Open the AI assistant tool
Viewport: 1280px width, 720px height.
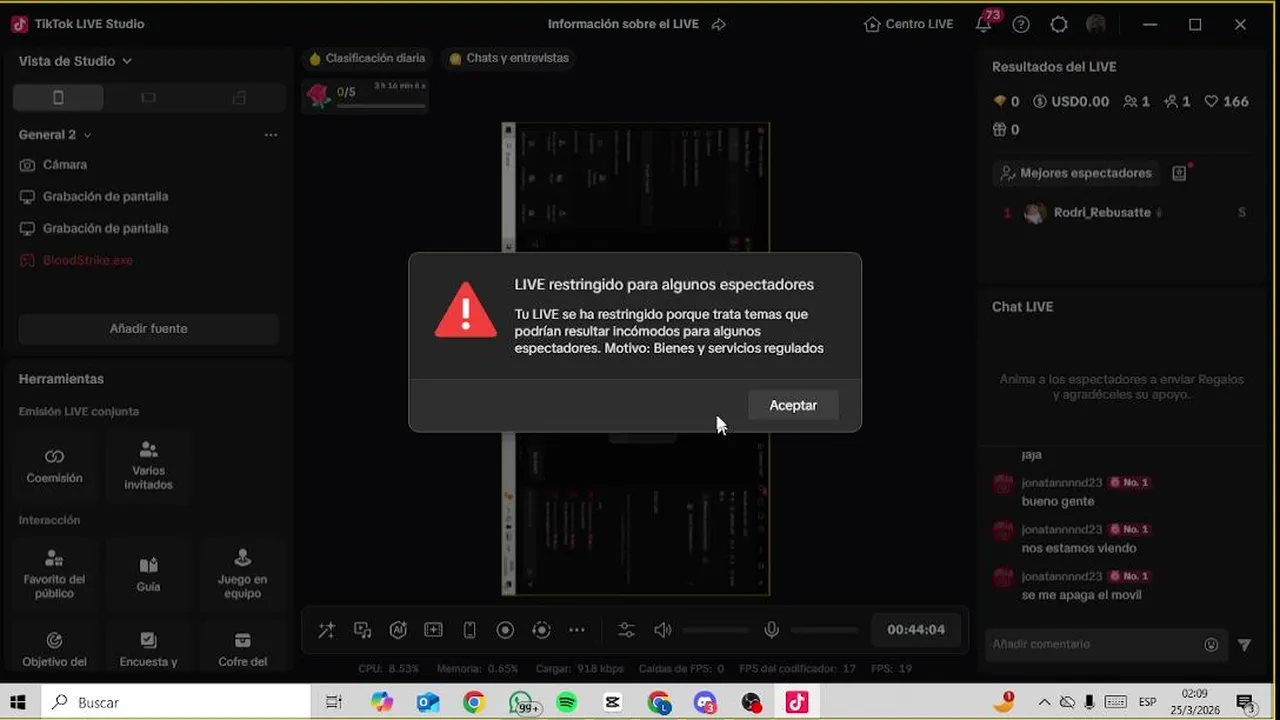[x=398, y=630]
